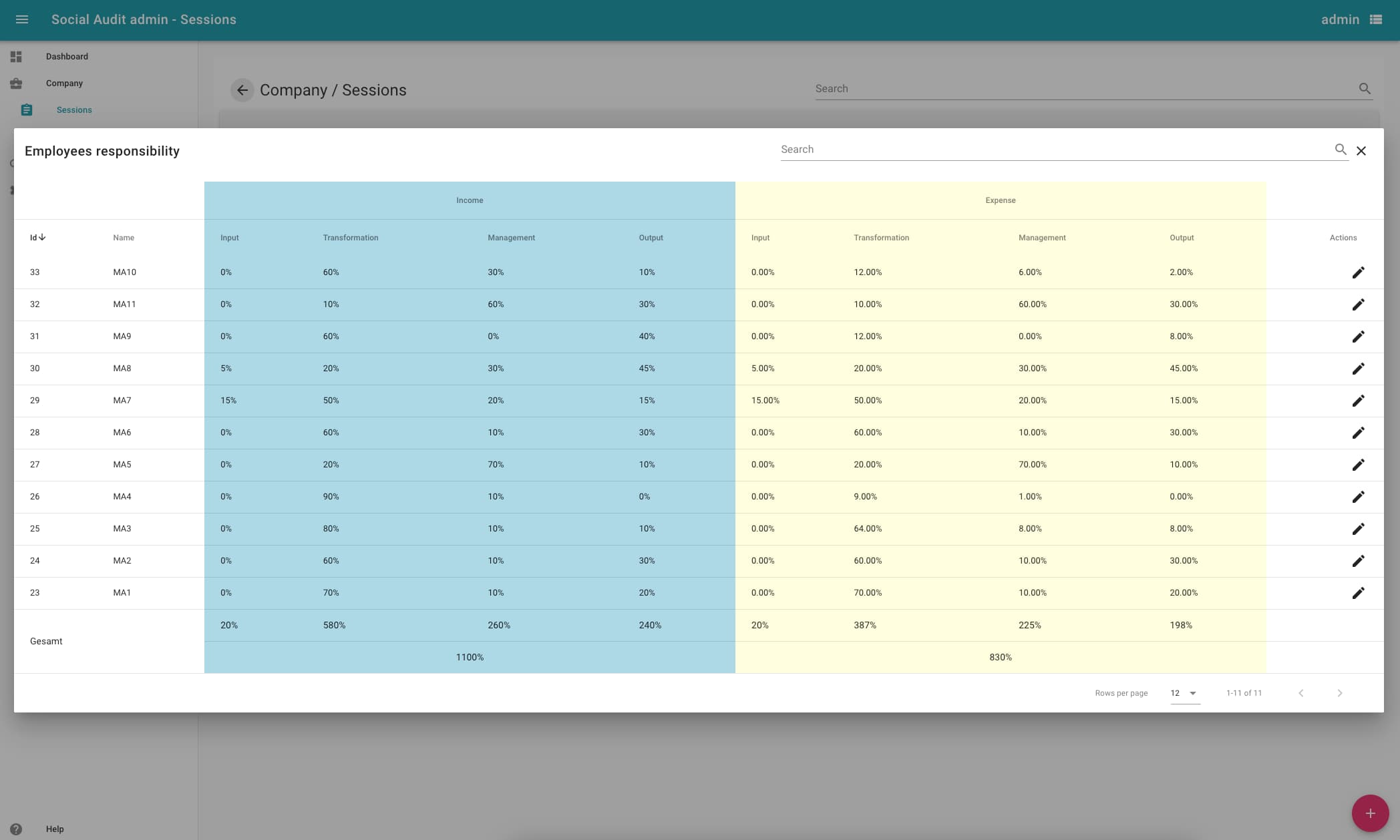Edit the MA4 row using pencil

(1358, 497)
